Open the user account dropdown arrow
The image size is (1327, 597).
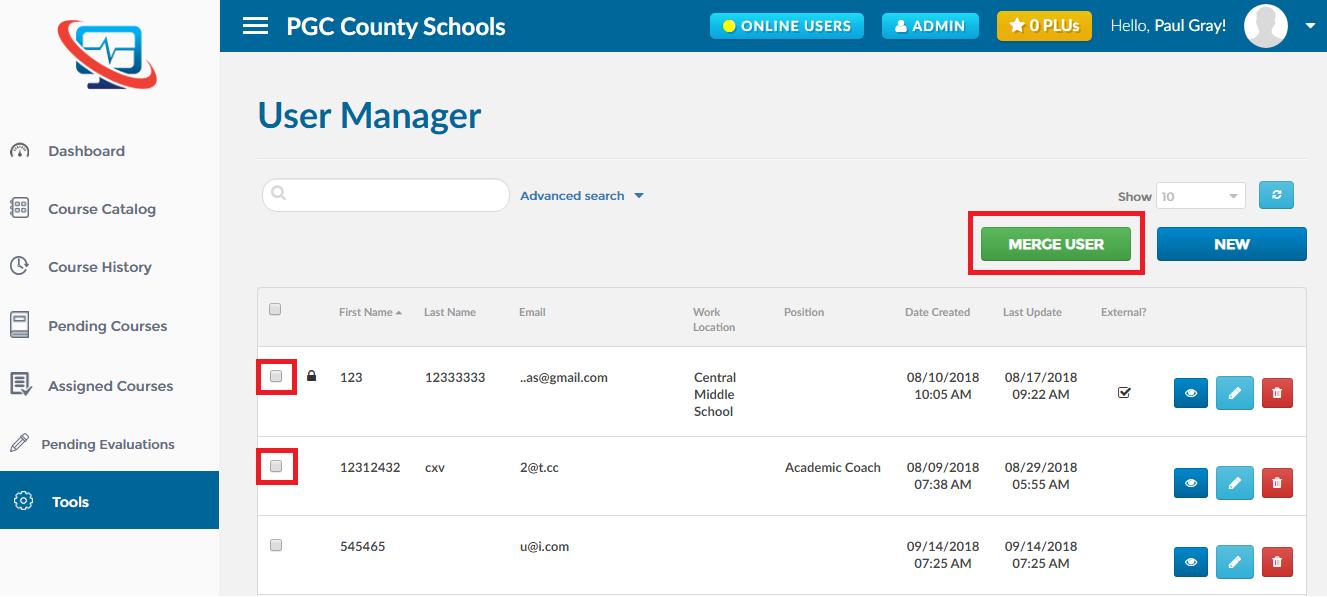1310,27
